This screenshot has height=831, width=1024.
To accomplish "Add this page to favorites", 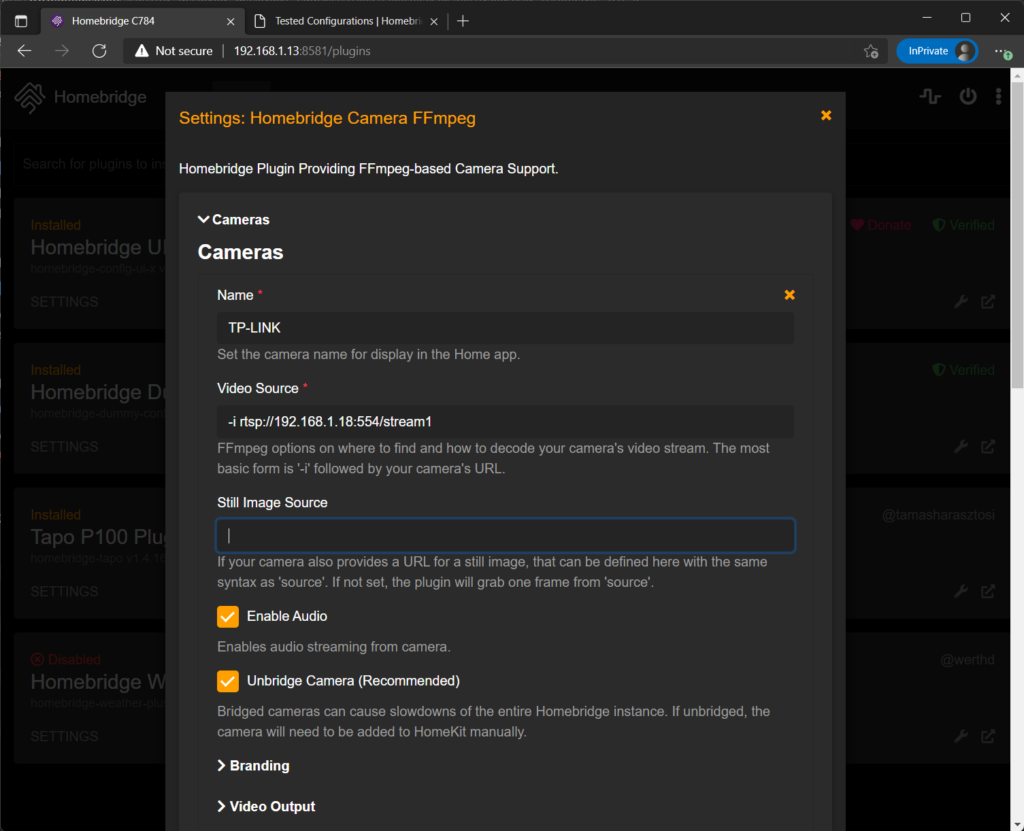I will (x=871, y=51).
